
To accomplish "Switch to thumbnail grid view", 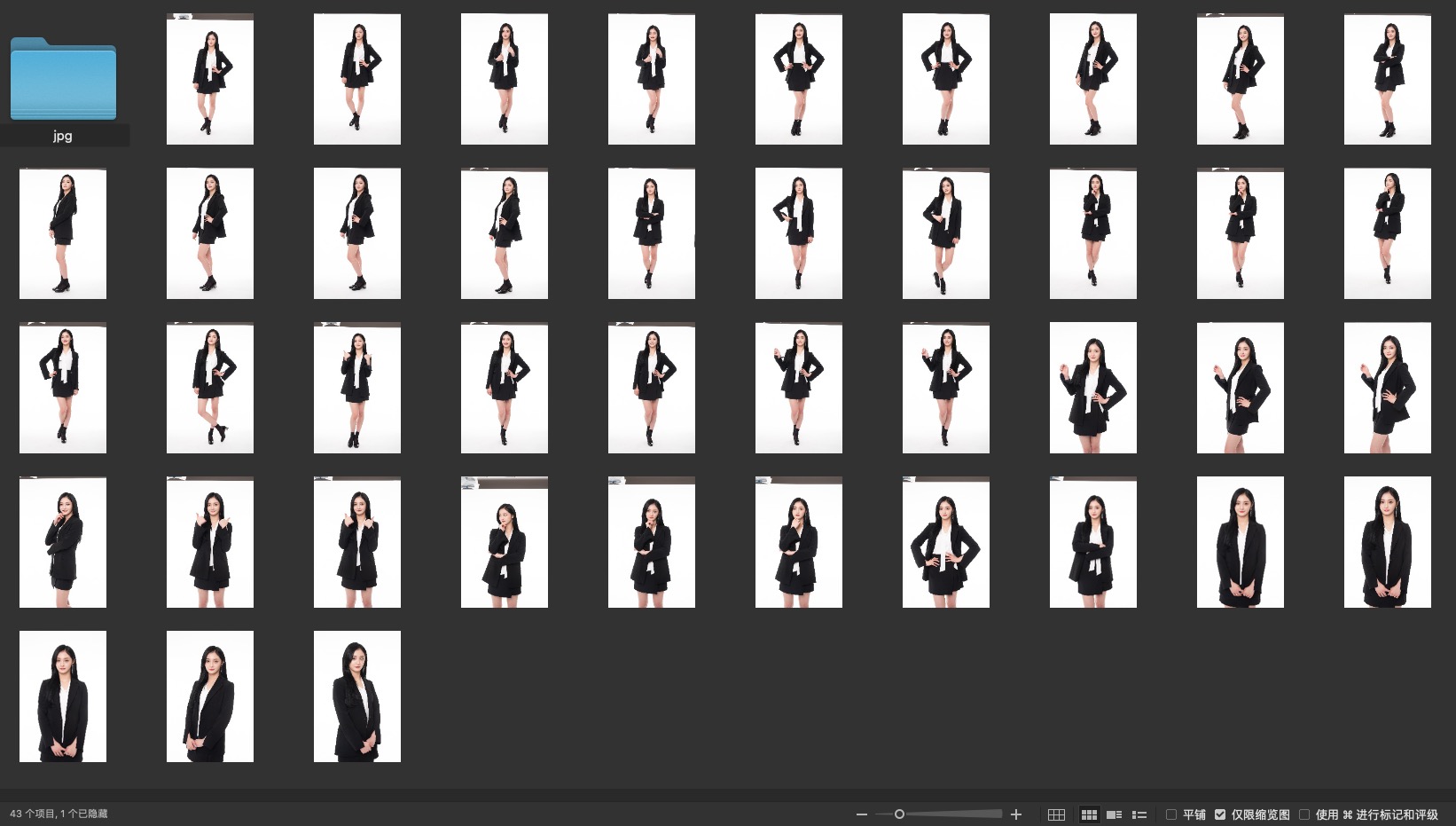I will coord(1089,814).
